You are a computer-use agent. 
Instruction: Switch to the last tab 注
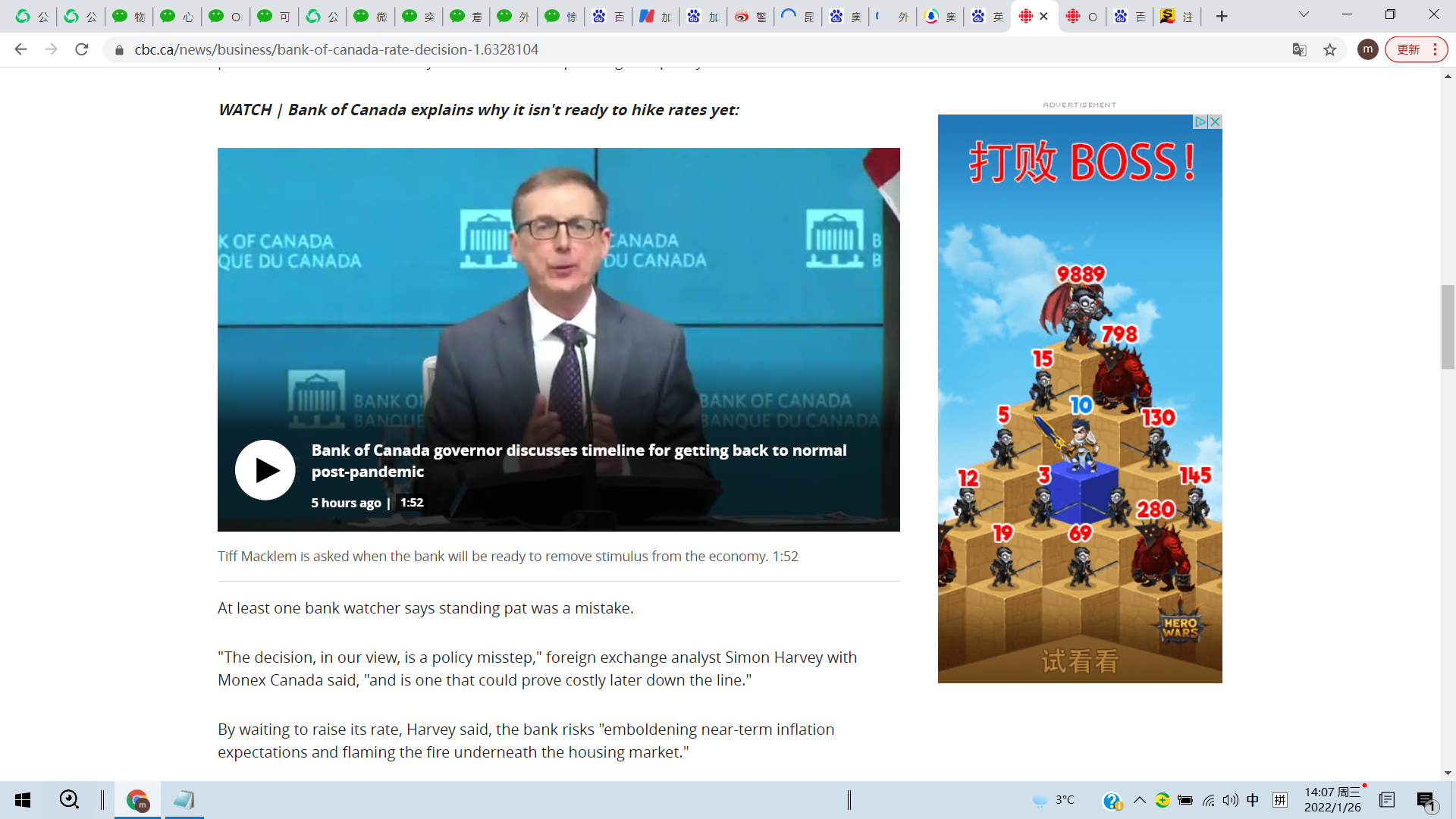1176,16
